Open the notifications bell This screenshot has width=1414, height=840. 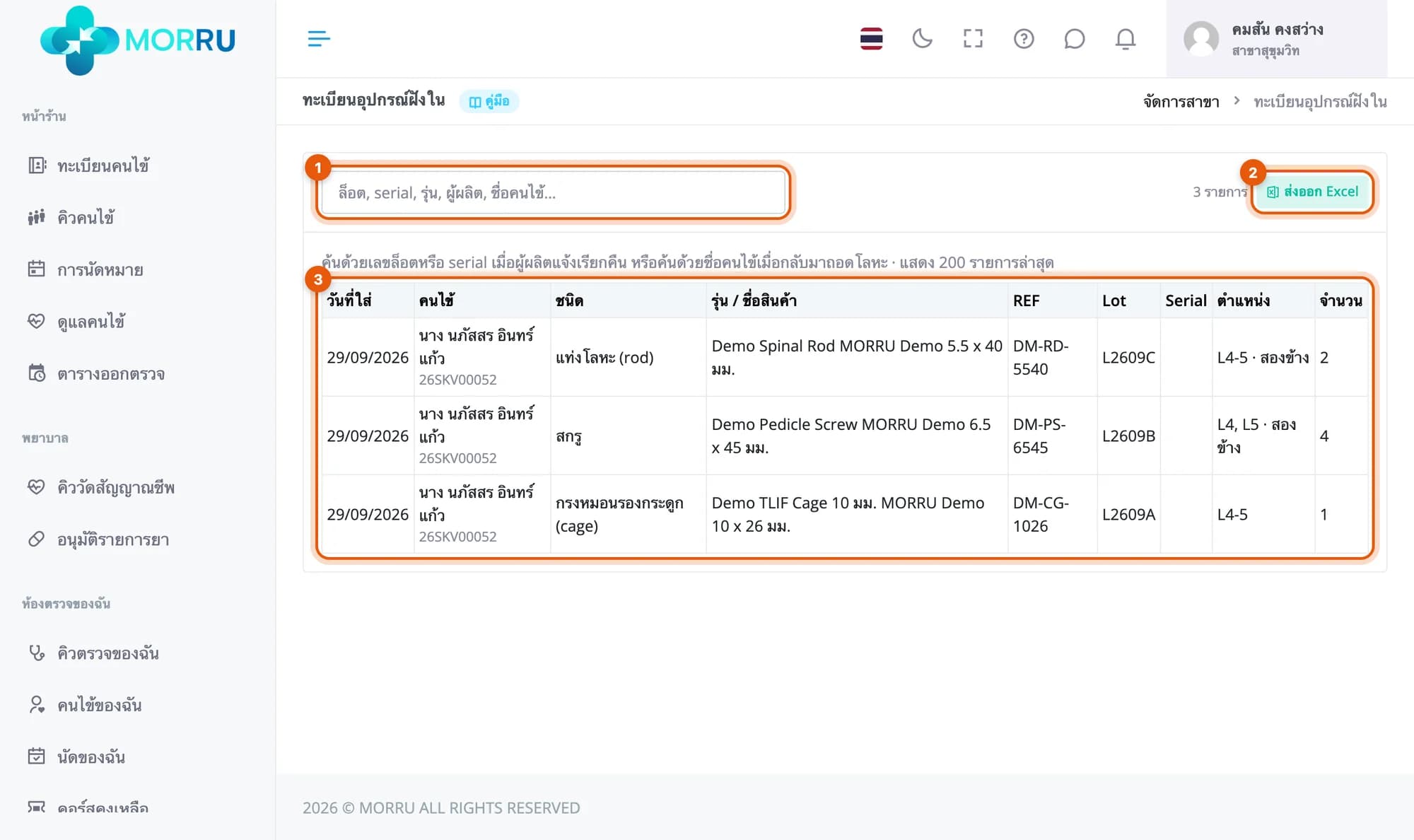coord(1125,39)
